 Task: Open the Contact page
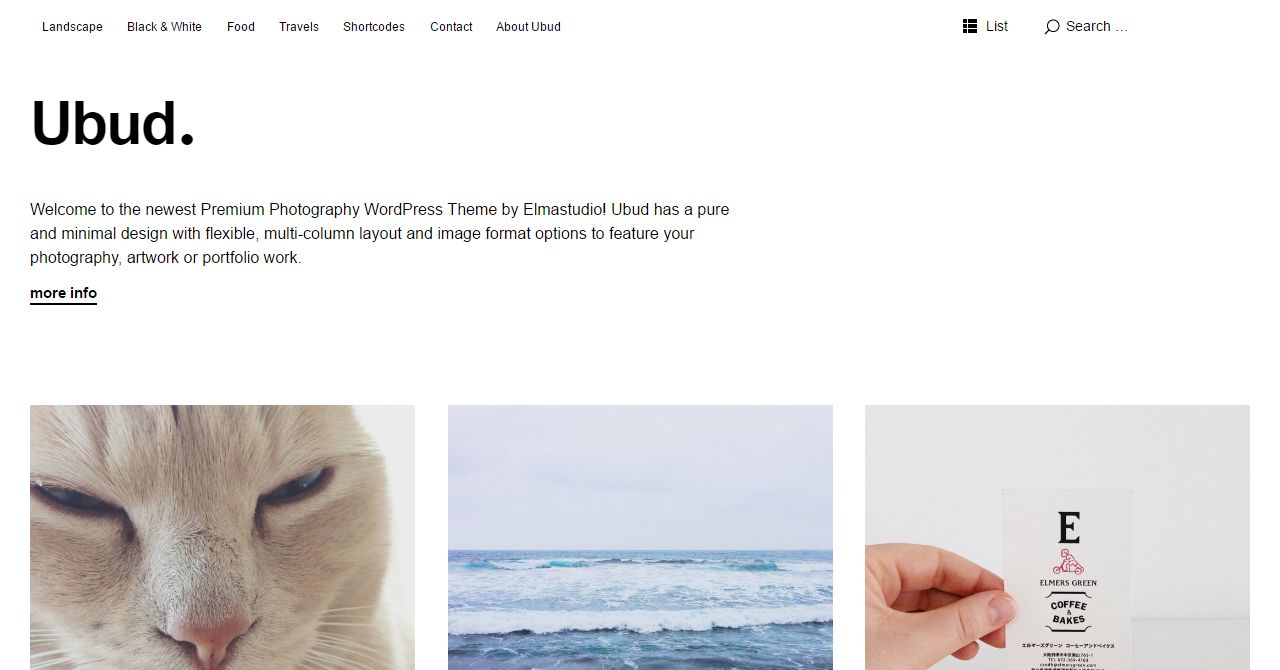click(x=451, y=27)
